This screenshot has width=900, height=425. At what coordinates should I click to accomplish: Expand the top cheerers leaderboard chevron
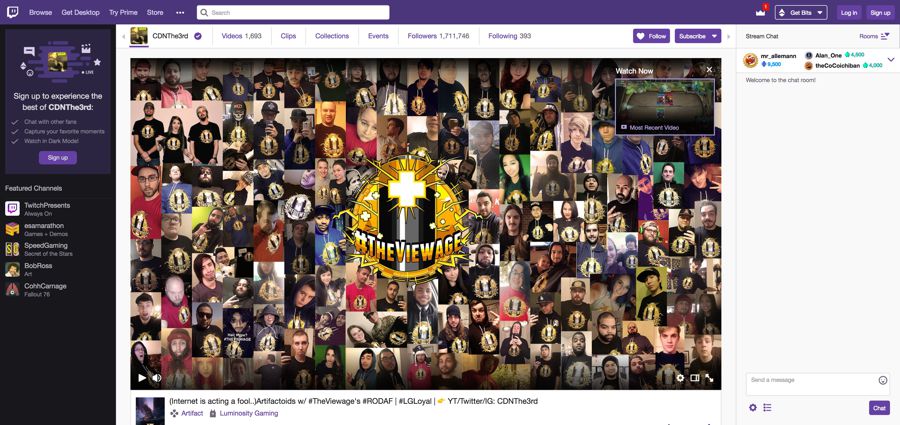pos(891,59)
